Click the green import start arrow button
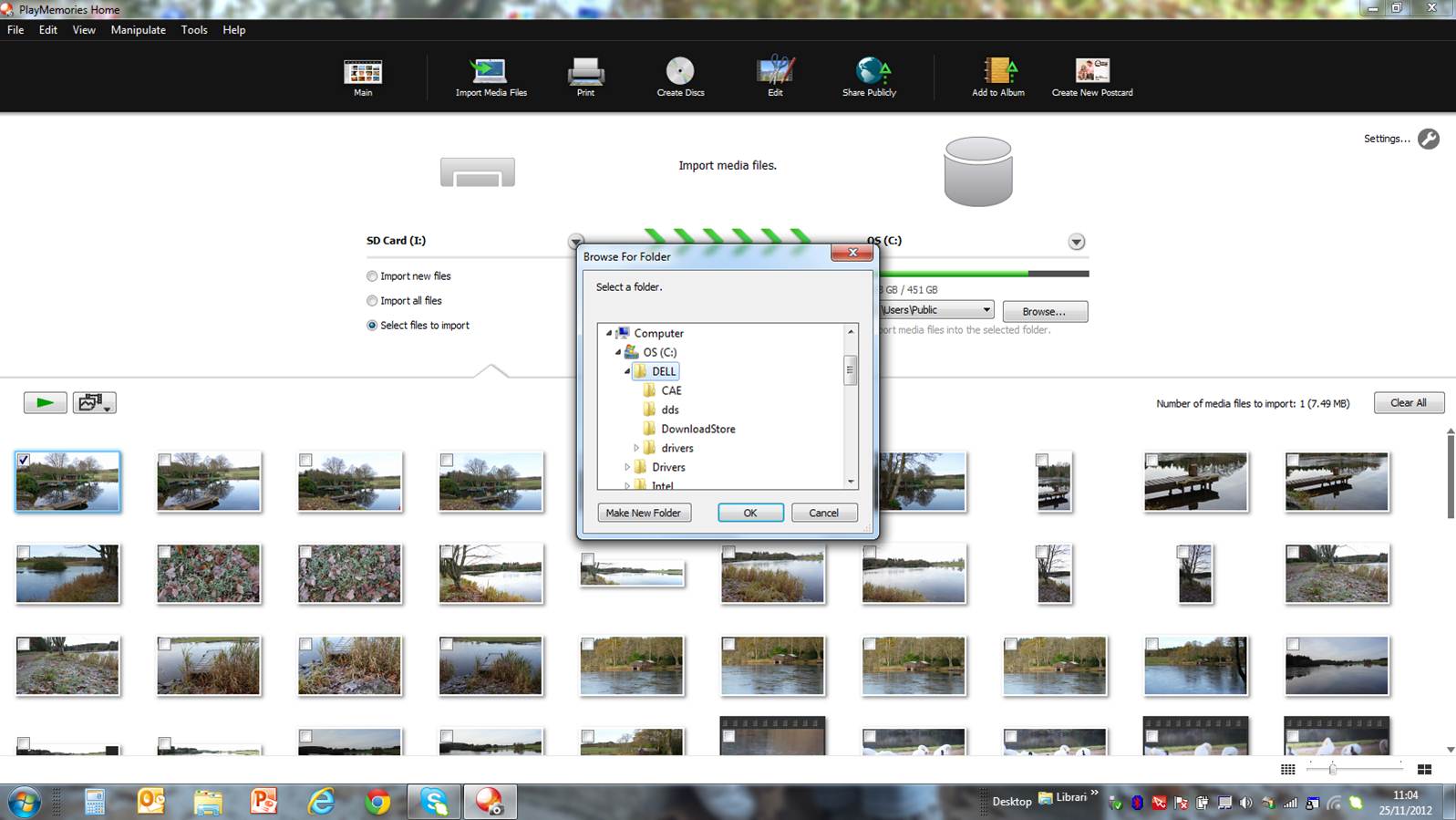 (x=45, y=402)
